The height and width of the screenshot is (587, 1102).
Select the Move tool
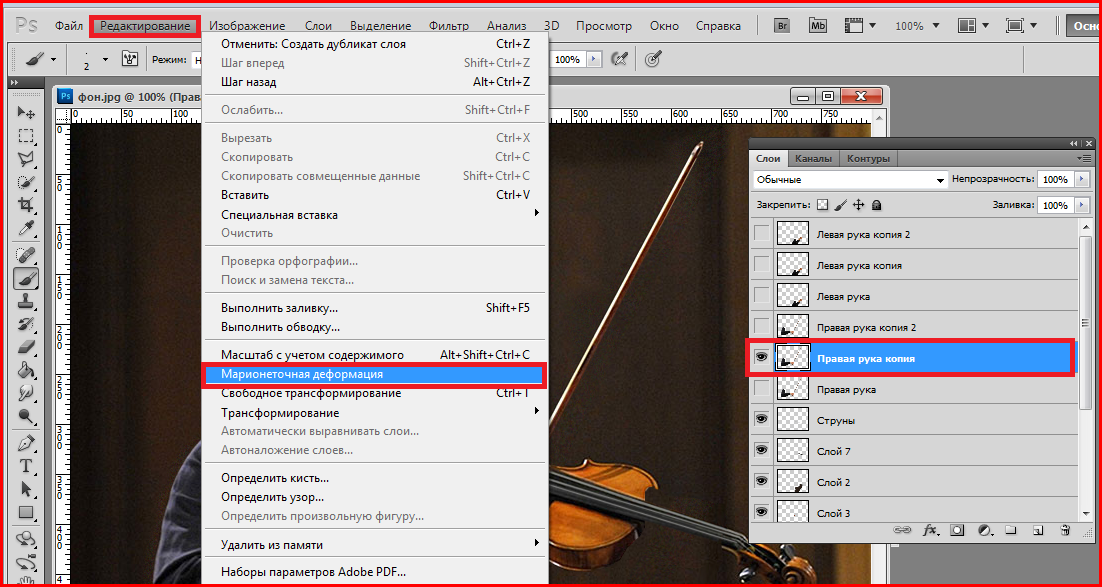(26, 113)
